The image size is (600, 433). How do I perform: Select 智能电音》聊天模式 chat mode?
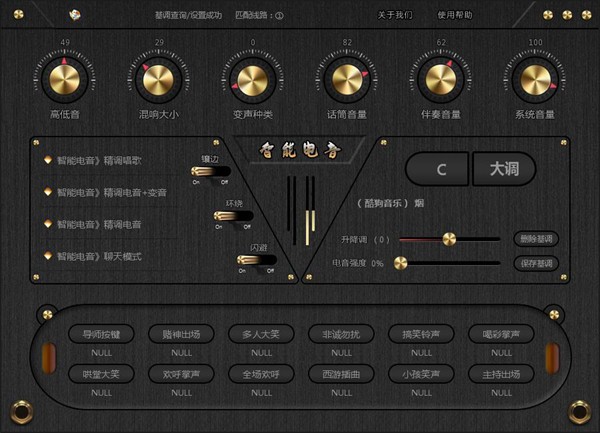point(98,257)
